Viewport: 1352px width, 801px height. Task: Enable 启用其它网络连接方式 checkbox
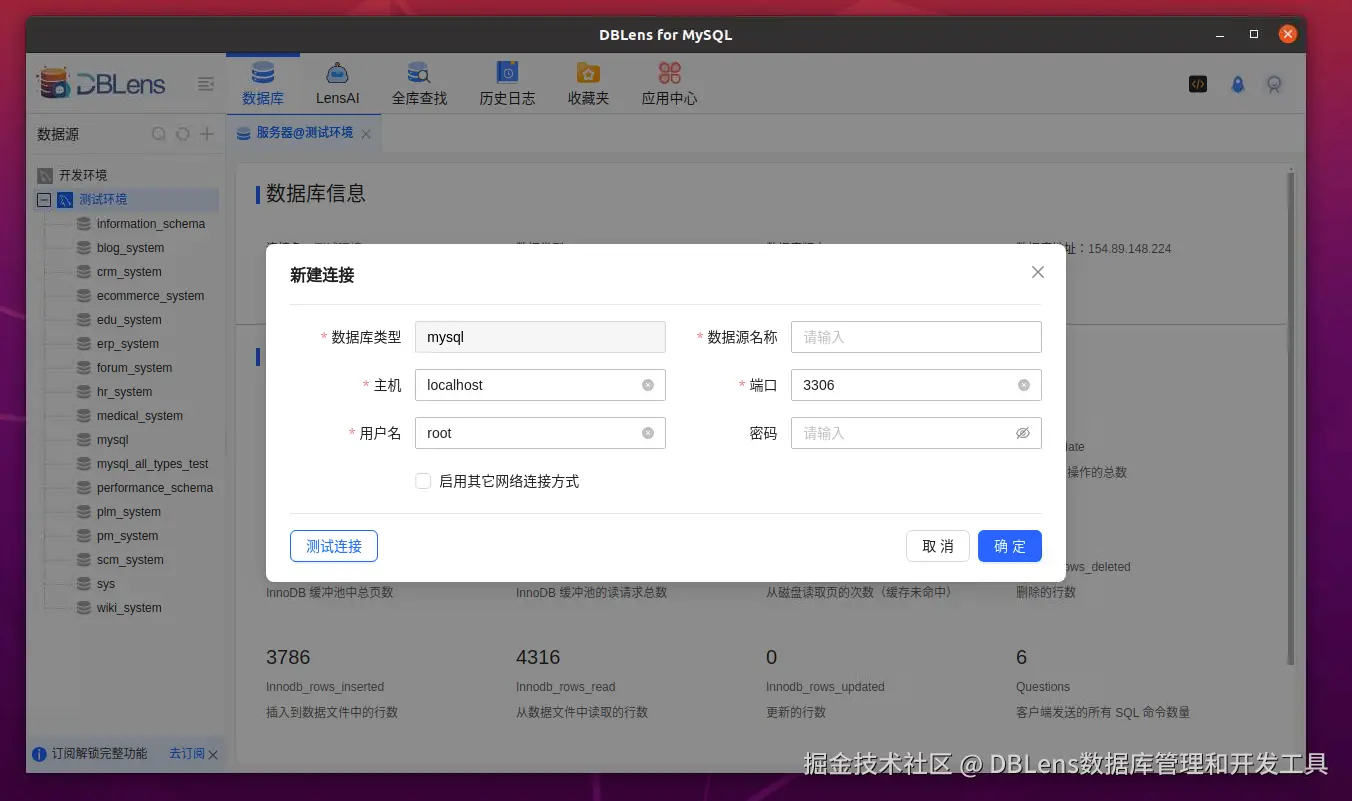(423, 480)
